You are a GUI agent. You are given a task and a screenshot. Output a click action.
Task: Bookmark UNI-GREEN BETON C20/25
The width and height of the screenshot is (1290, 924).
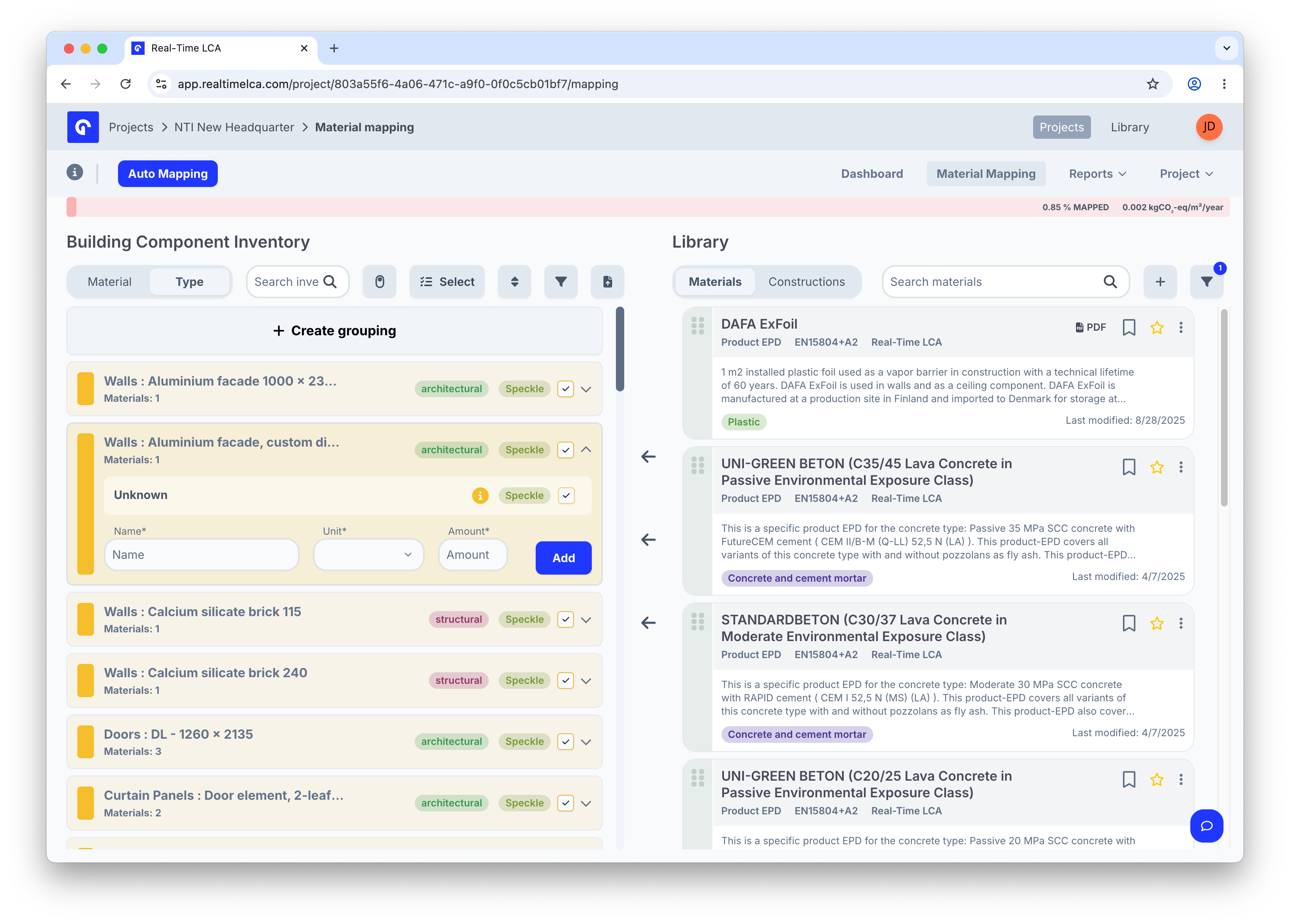coord(1128,779)
